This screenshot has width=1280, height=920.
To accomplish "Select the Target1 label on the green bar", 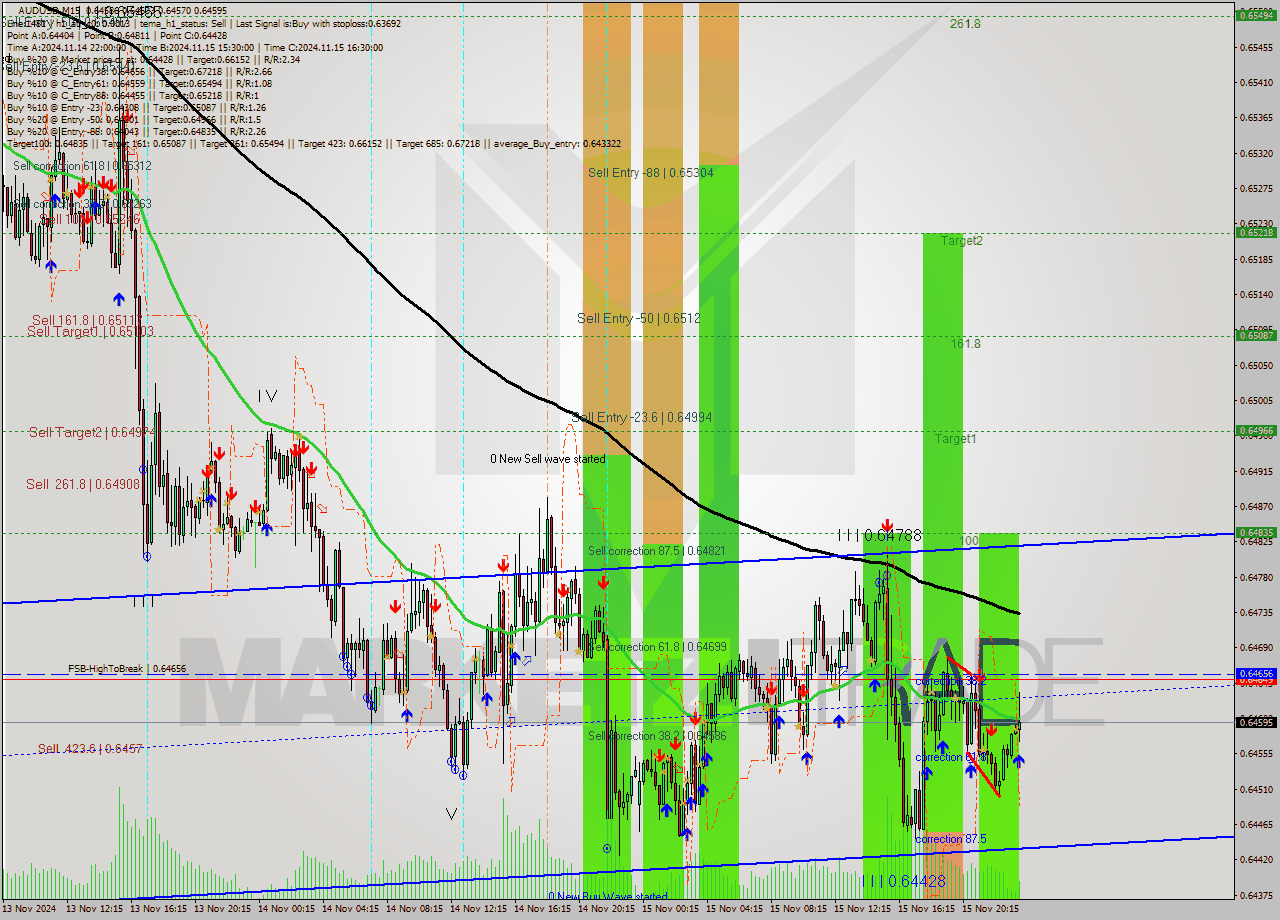I will (x=955, y=438).
